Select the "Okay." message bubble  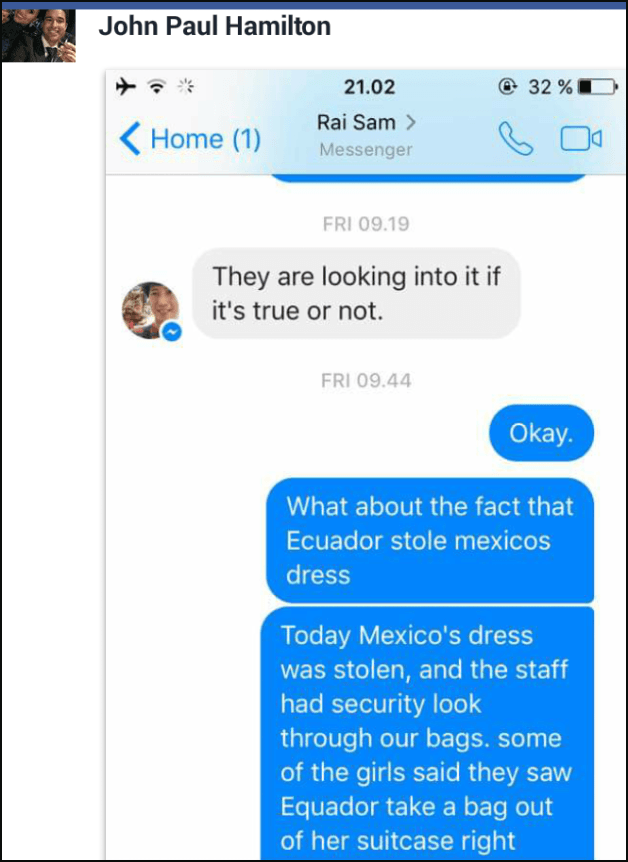541,433
